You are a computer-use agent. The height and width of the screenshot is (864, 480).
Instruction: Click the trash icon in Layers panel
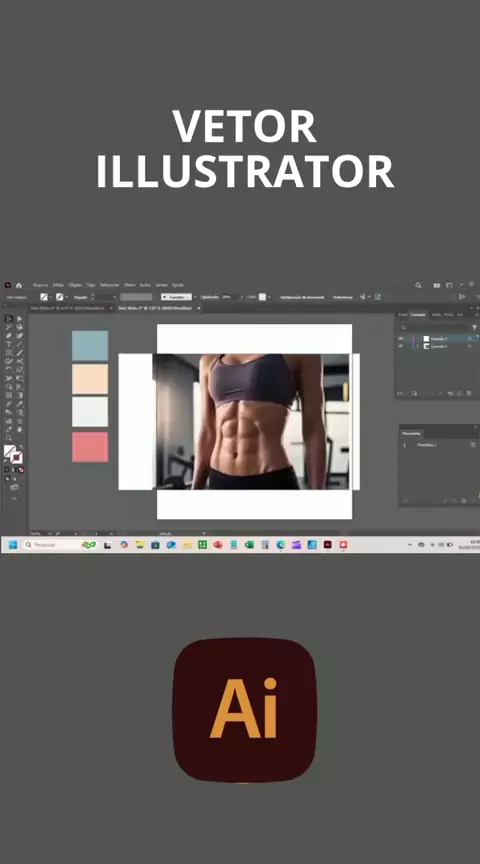tap(469, 393)
